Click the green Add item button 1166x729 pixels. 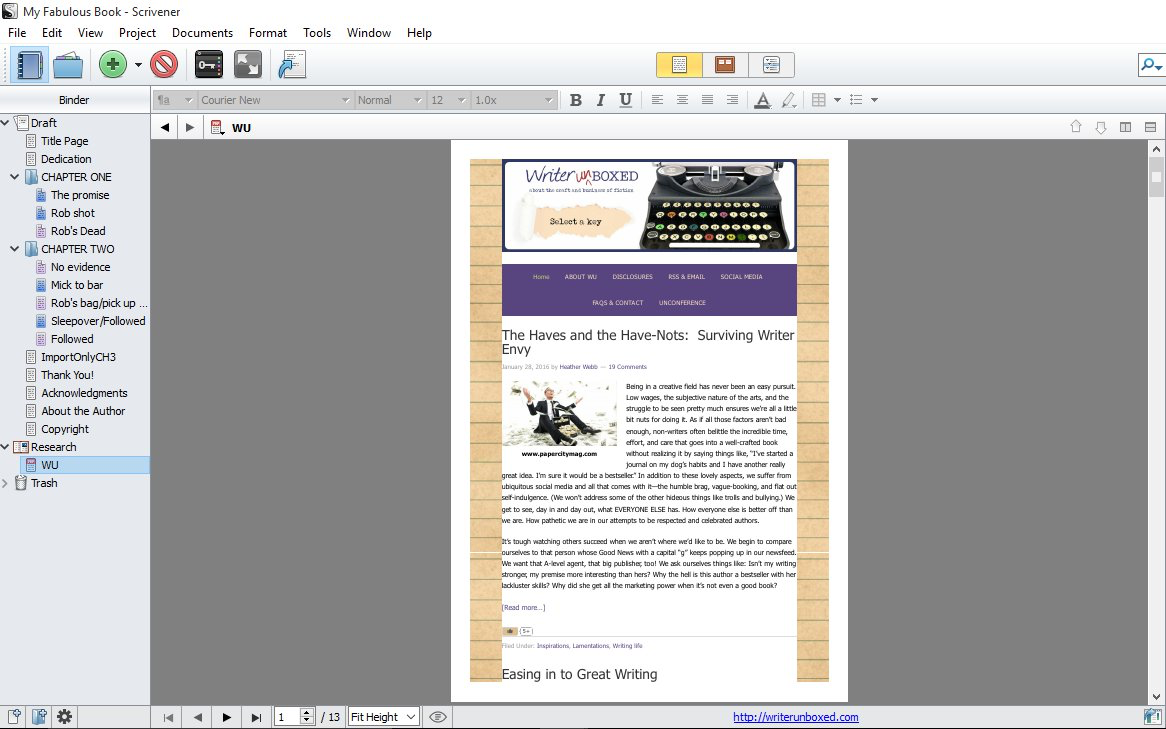pyautogui.click(x=113, y=65)
